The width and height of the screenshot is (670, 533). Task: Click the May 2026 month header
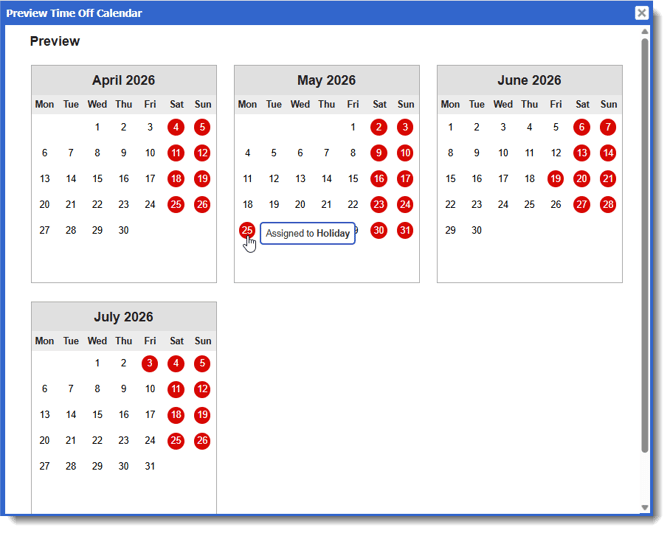326,80
